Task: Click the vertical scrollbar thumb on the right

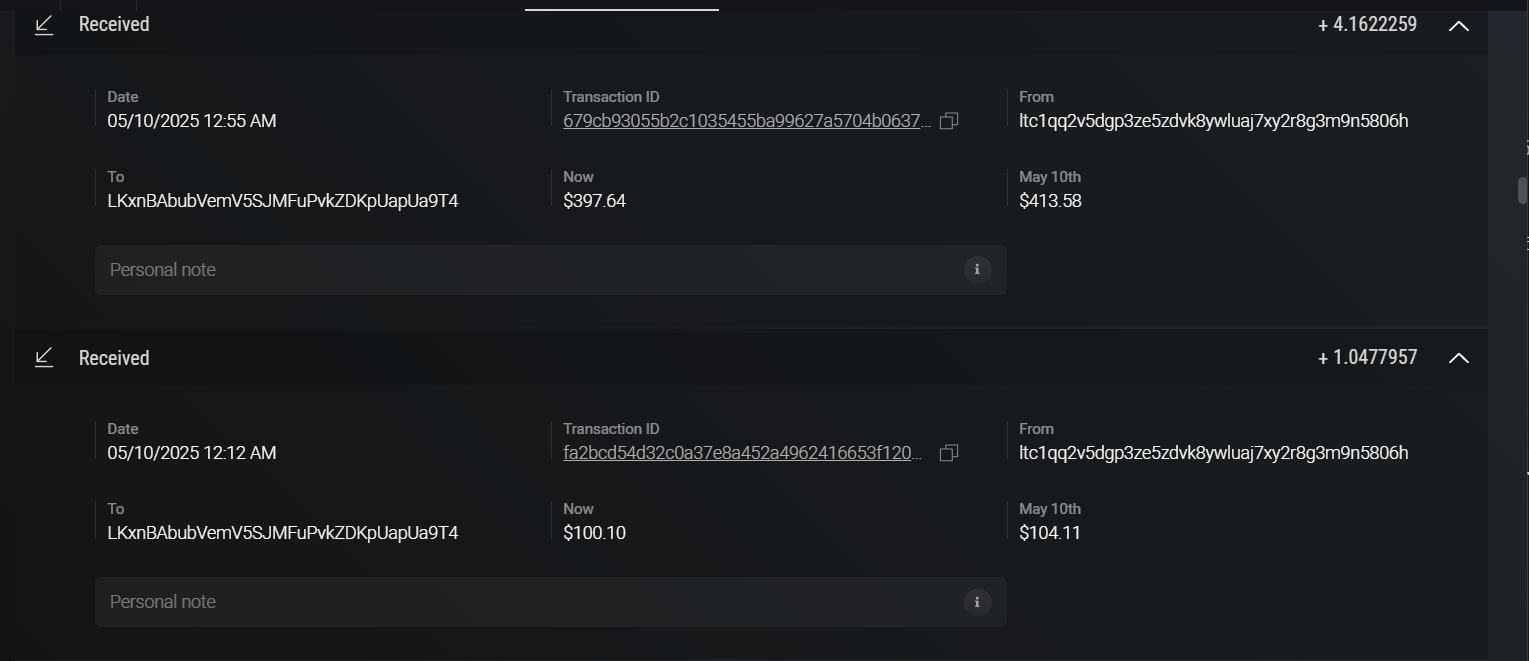Action: [x=1522, y=190]
